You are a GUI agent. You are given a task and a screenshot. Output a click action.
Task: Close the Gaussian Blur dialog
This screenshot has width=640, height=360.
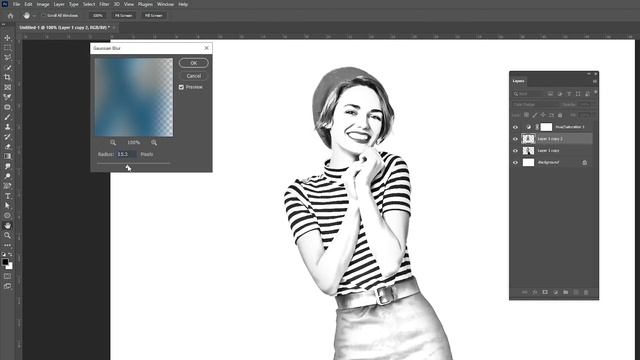coord(207,48)
